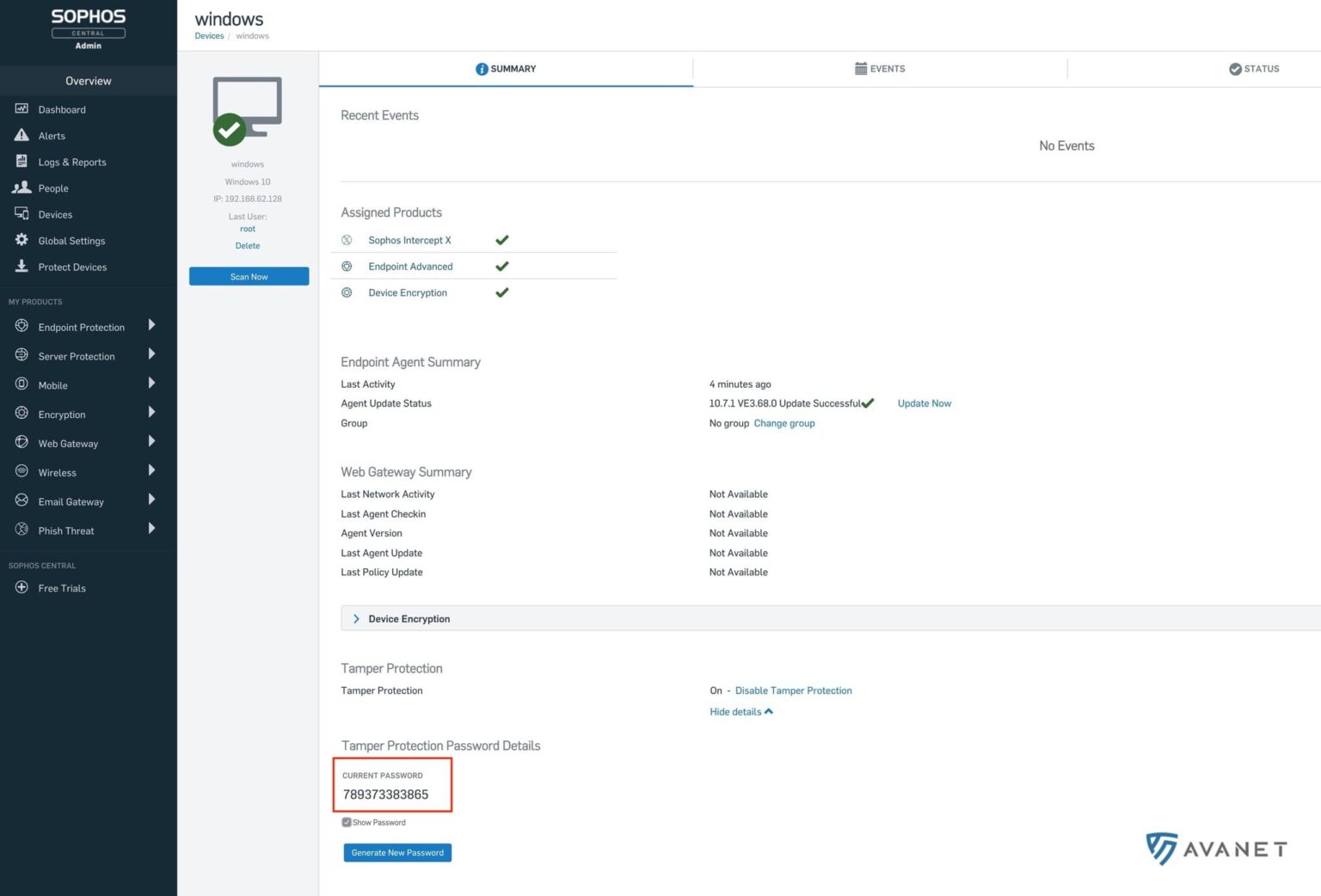Click the Protect Devices download icon

click(22, 267)
